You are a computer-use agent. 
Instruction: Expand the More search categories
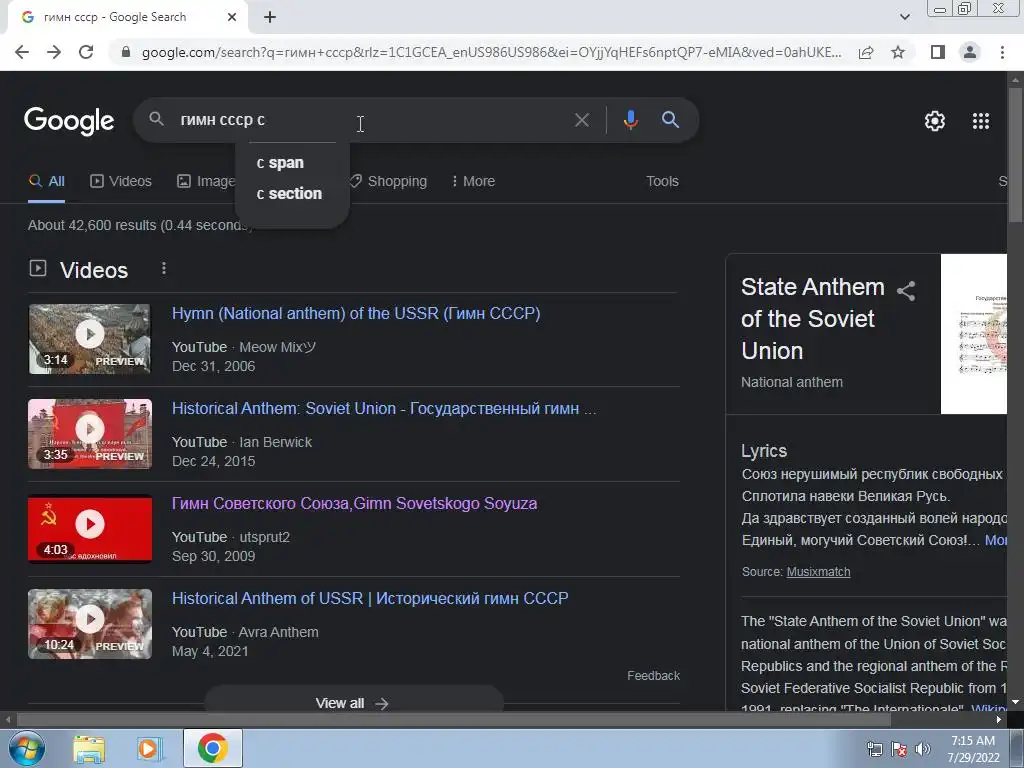pyautogui.click(x=473, y=182)
